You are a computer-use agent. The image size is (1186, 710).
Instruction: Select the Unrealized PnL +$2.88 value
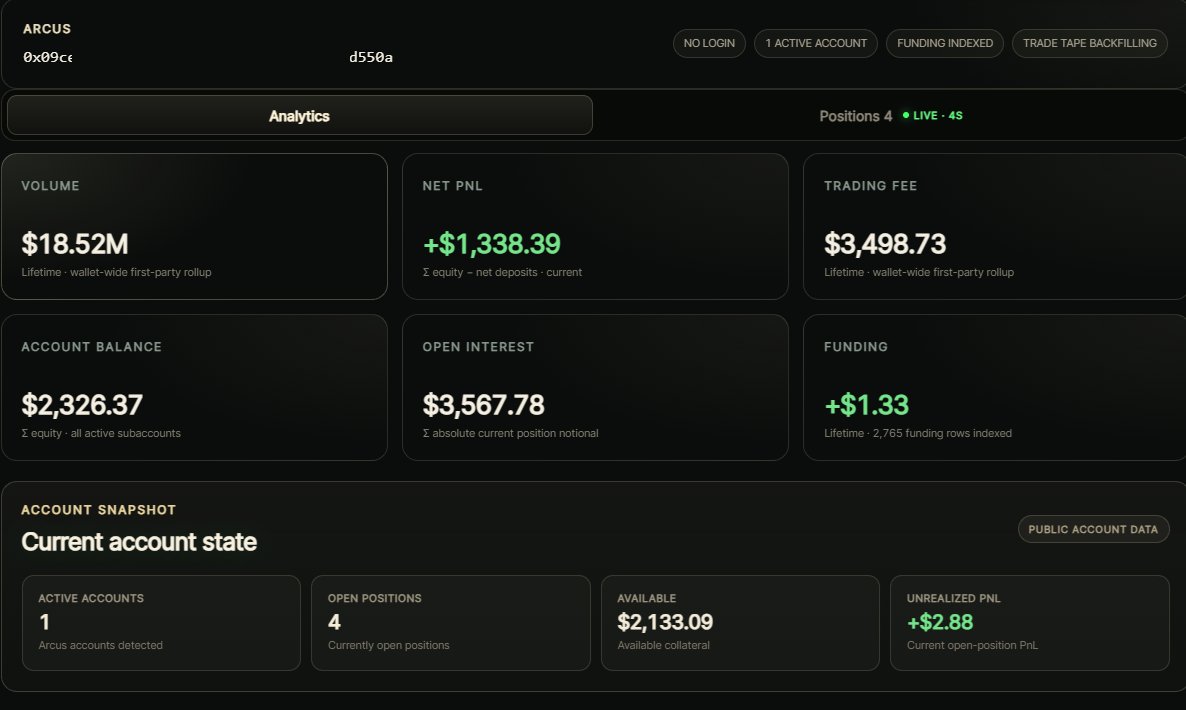pyautogui.click(x=940, y=622)
